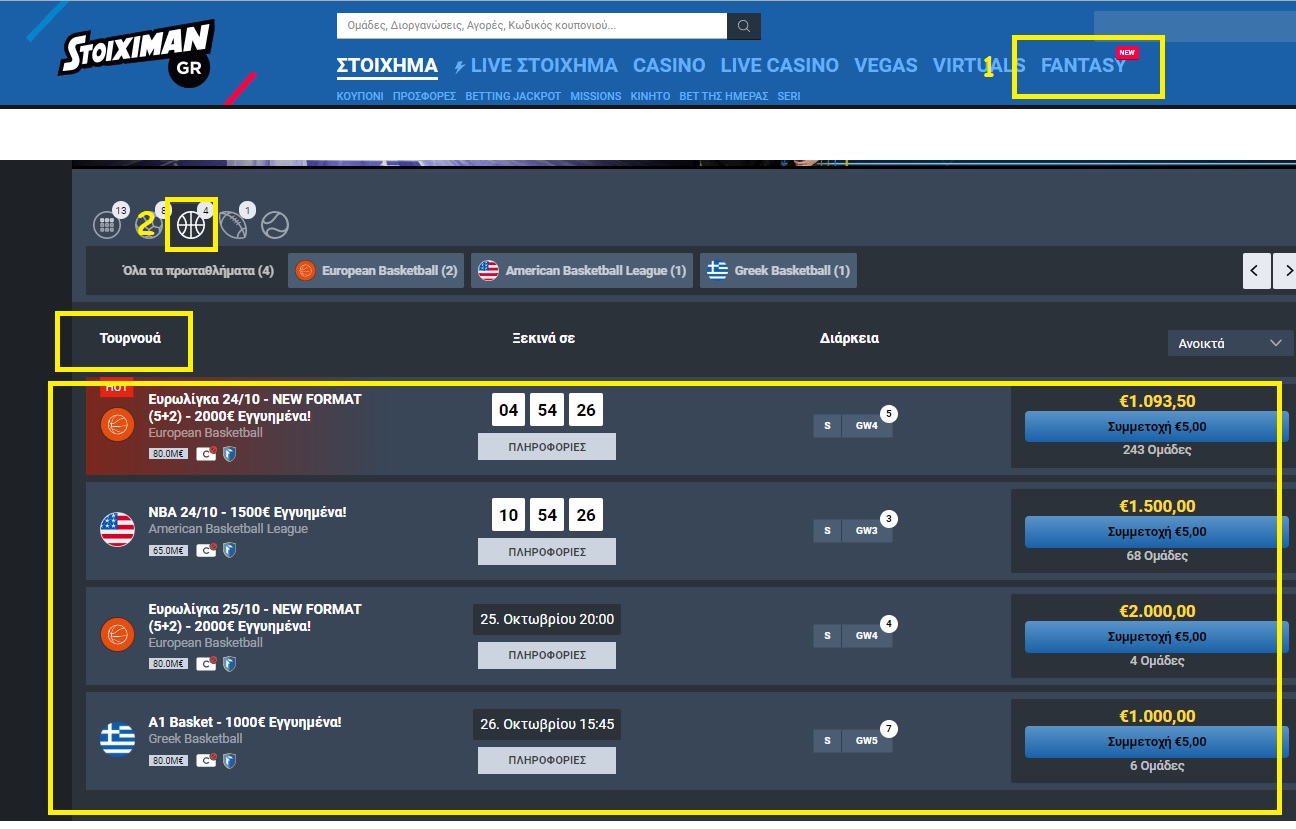Sort by the Διάρκεια column header

pos(849,338)
